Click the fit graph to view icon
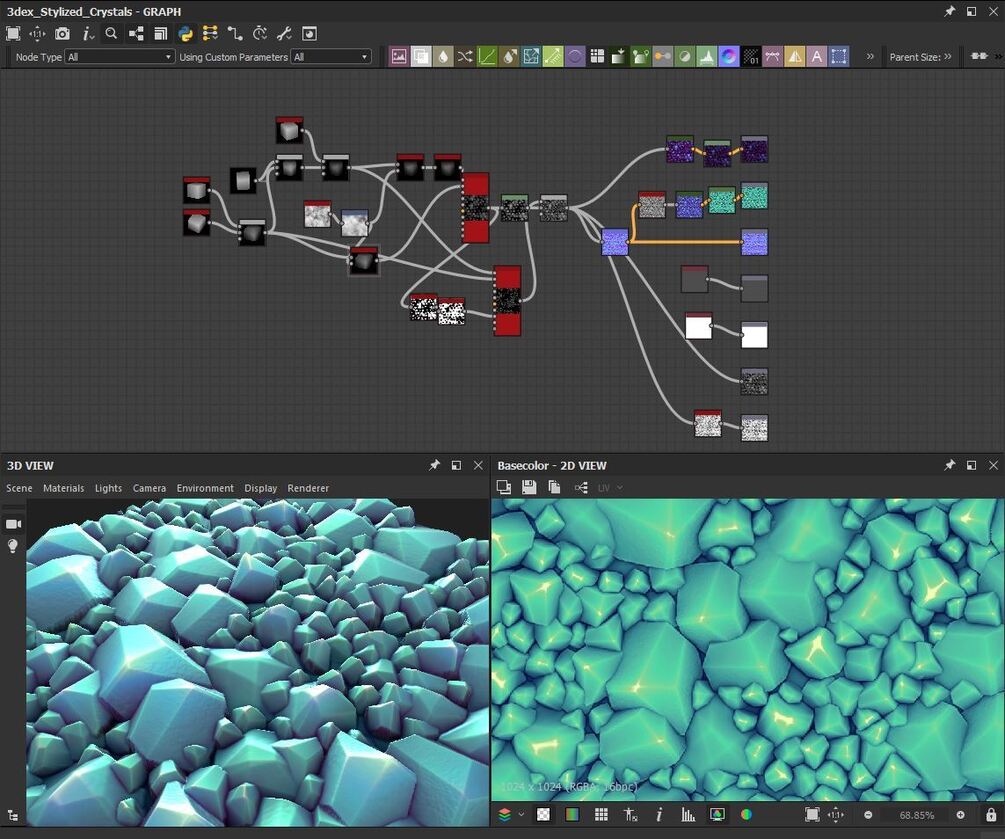The height and width of the screenshot is (839, 1005). coord(13,34)
